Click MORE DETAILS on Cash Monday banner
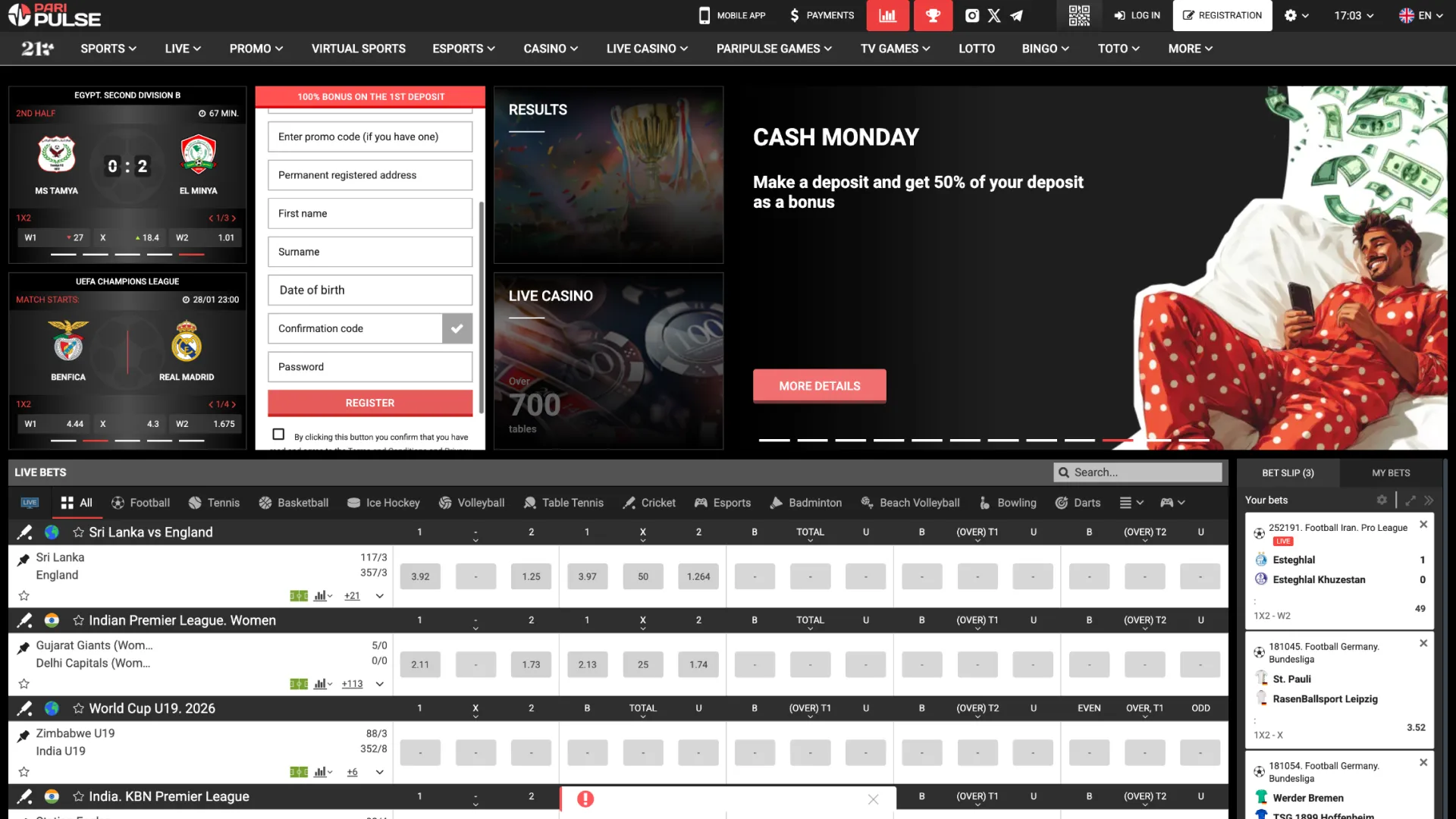1456x819 pixels. pyautogui.click(x=820, y=386)
